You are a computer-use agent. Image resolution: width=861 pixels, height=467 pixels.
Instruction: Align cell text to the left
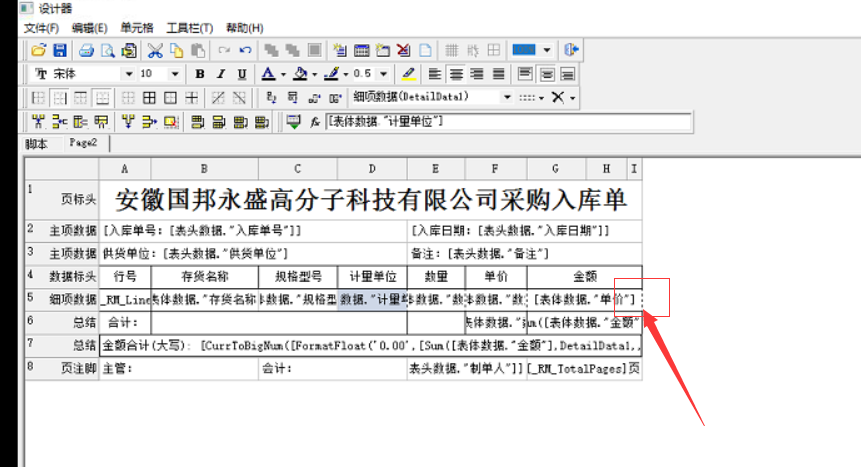pyautogui.click(x=434, y=74)
